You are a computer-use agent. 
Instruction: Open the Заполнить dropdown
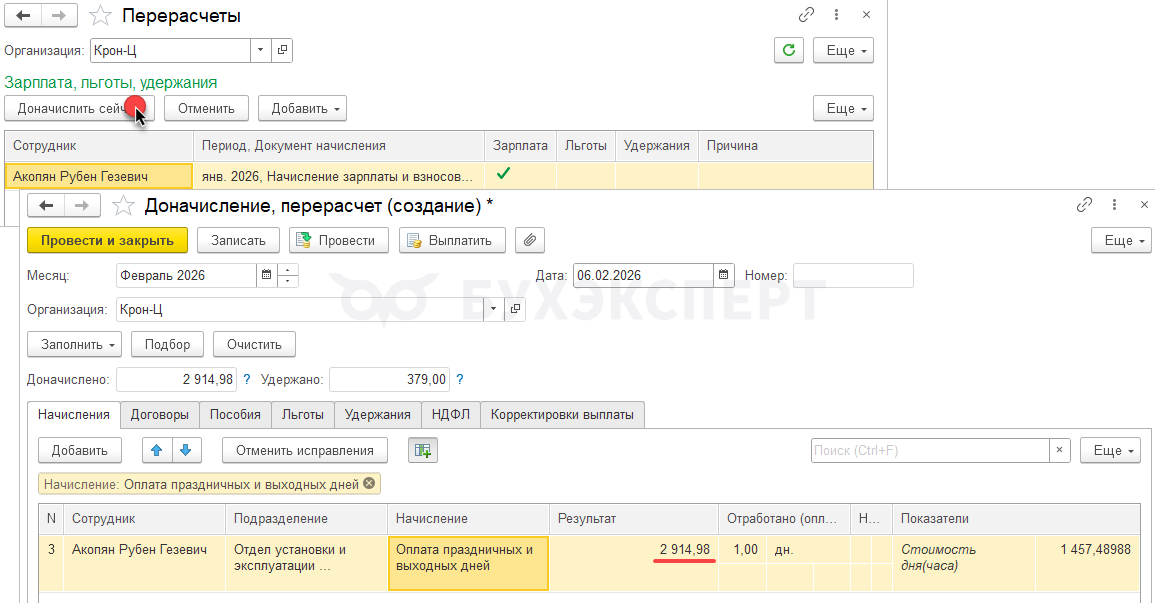[x=74, y=344]
